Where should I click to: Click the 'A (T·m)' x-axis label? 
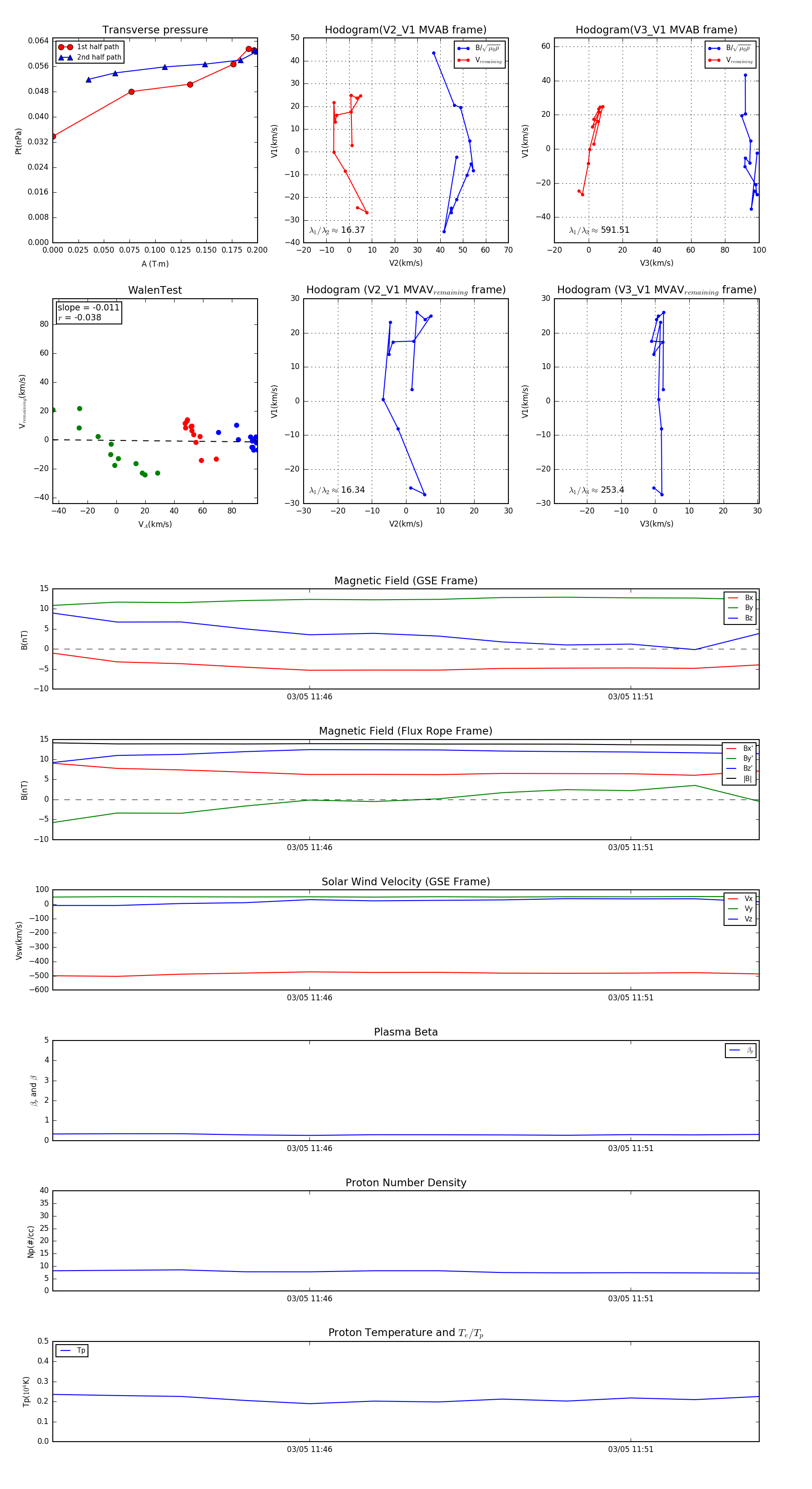tap(155, 264)
